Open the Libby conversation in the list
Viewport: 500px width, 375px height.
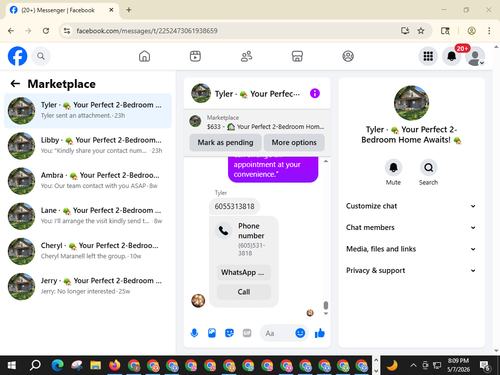pos(88,146)
